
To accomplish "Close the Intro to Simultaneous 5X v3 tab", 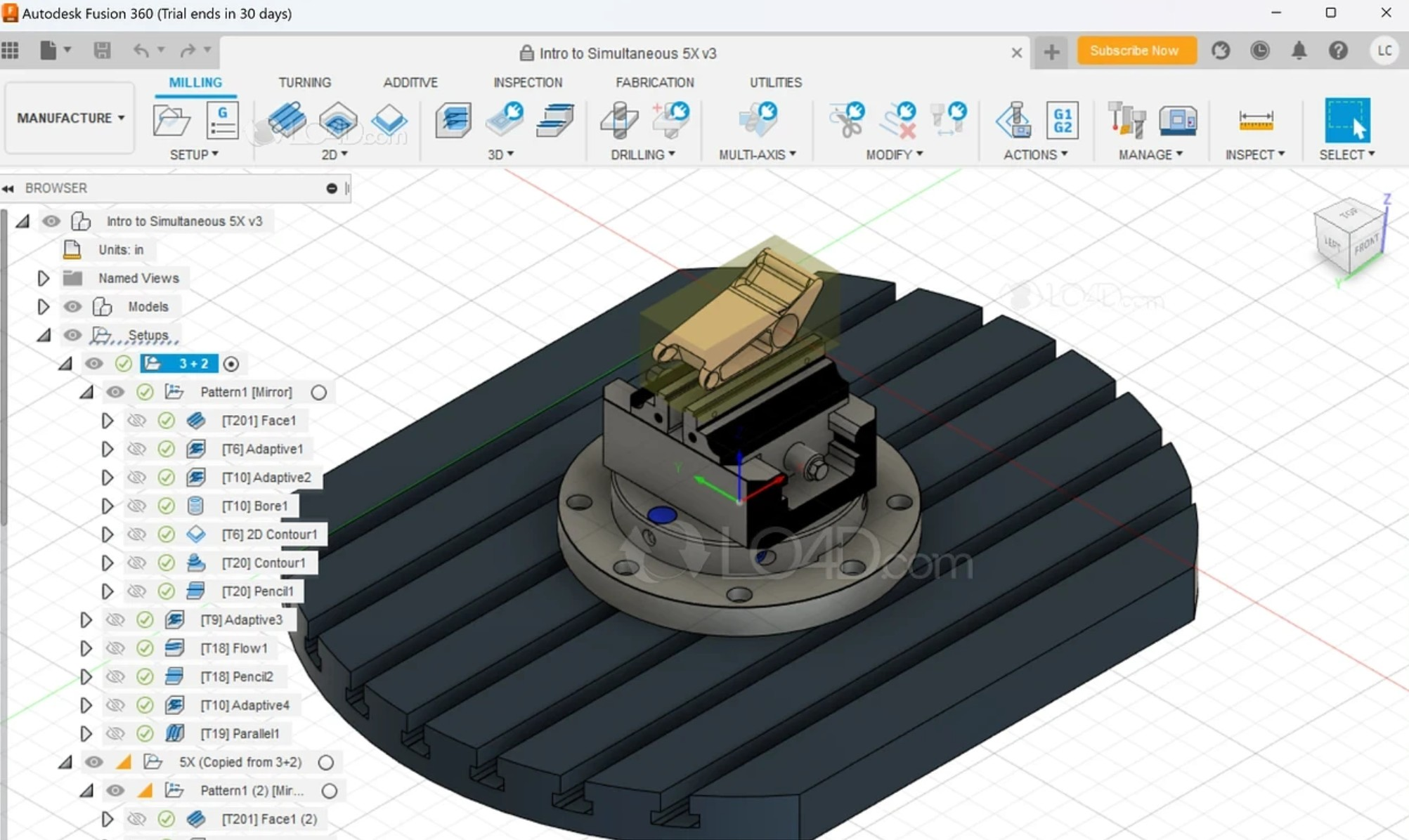I will 1016,53.
